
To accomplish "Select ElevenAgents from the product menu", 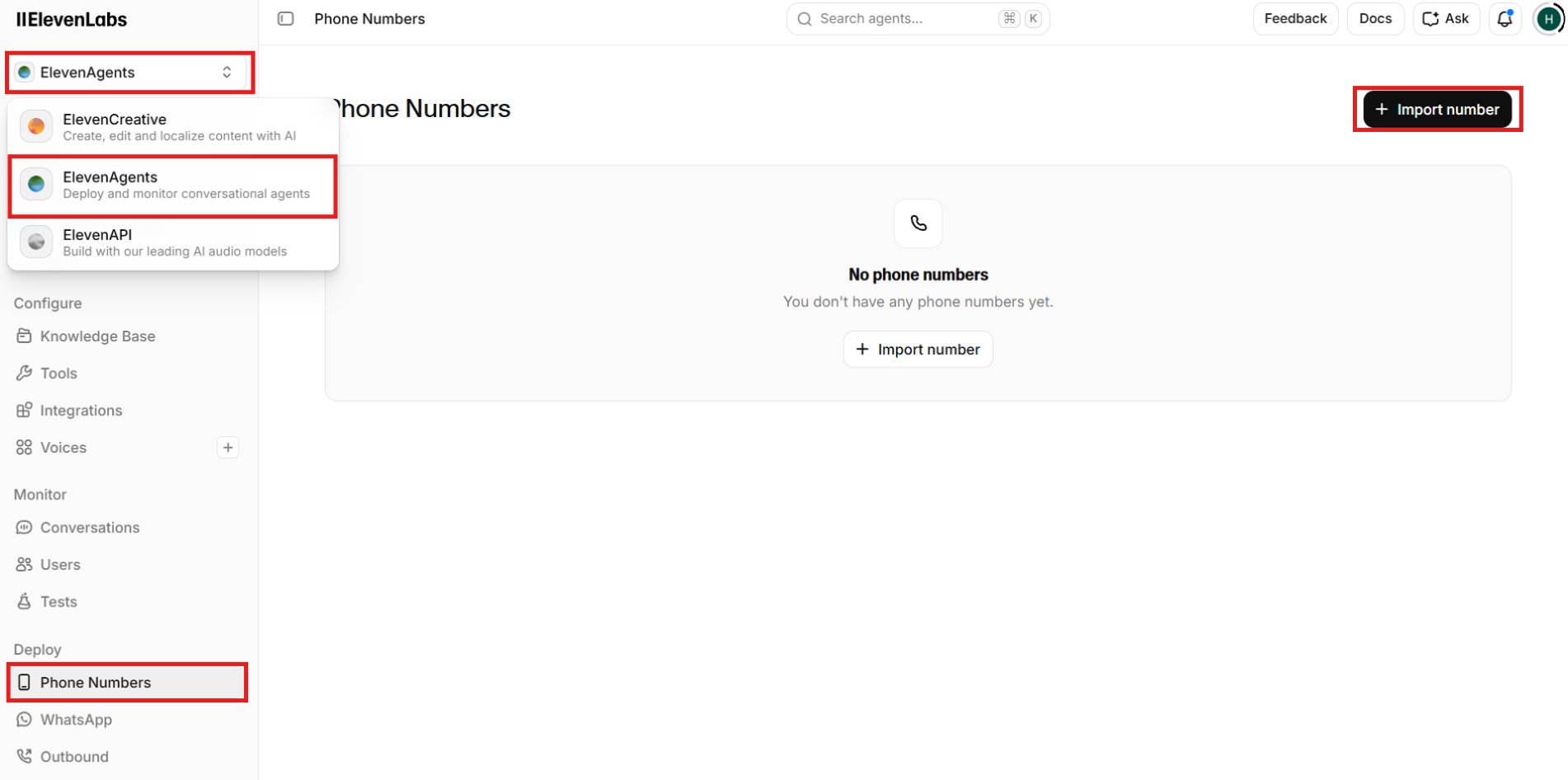I will [173, 186].
